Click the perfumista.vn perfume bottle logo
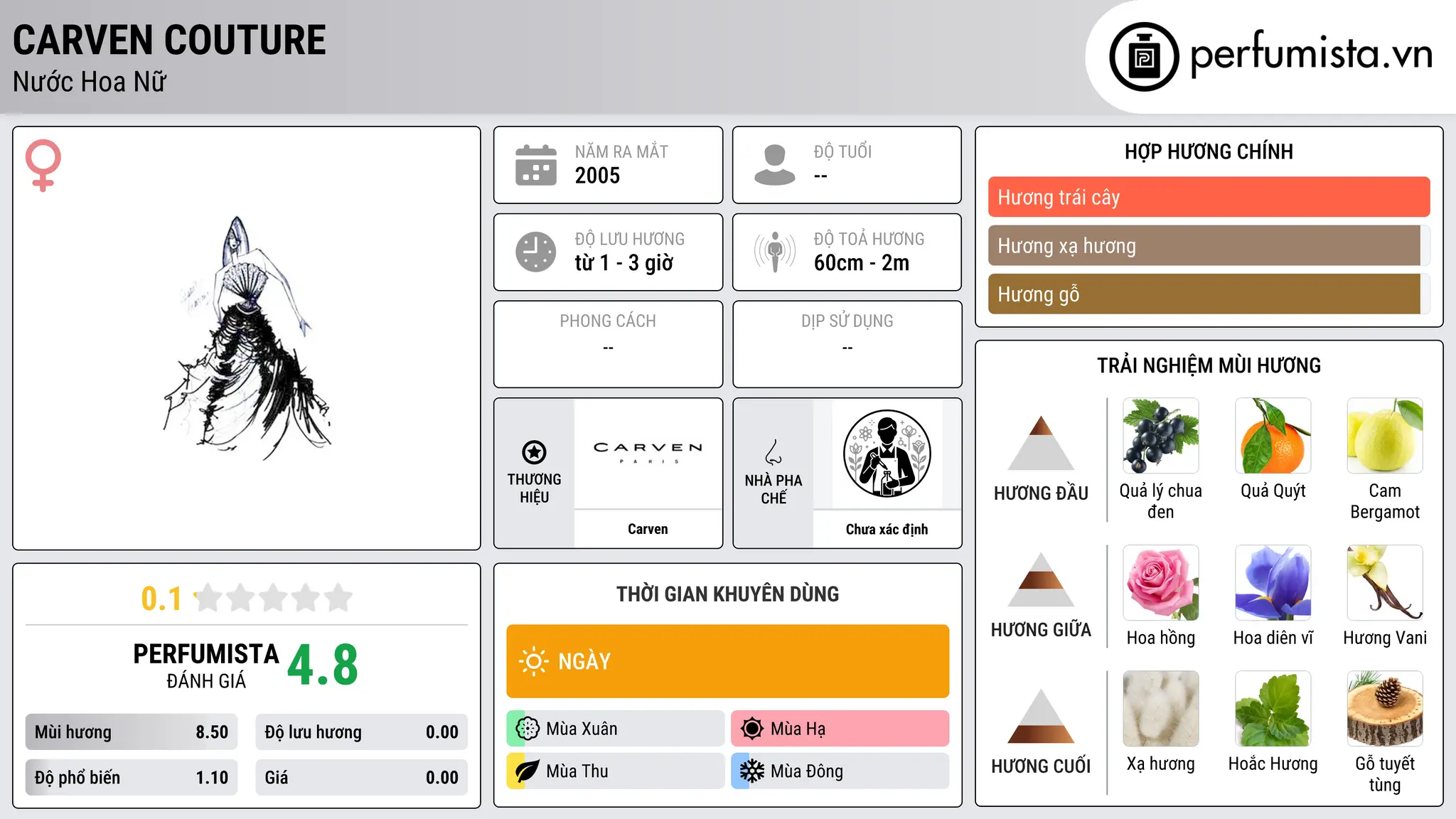 click(1144, 57)
